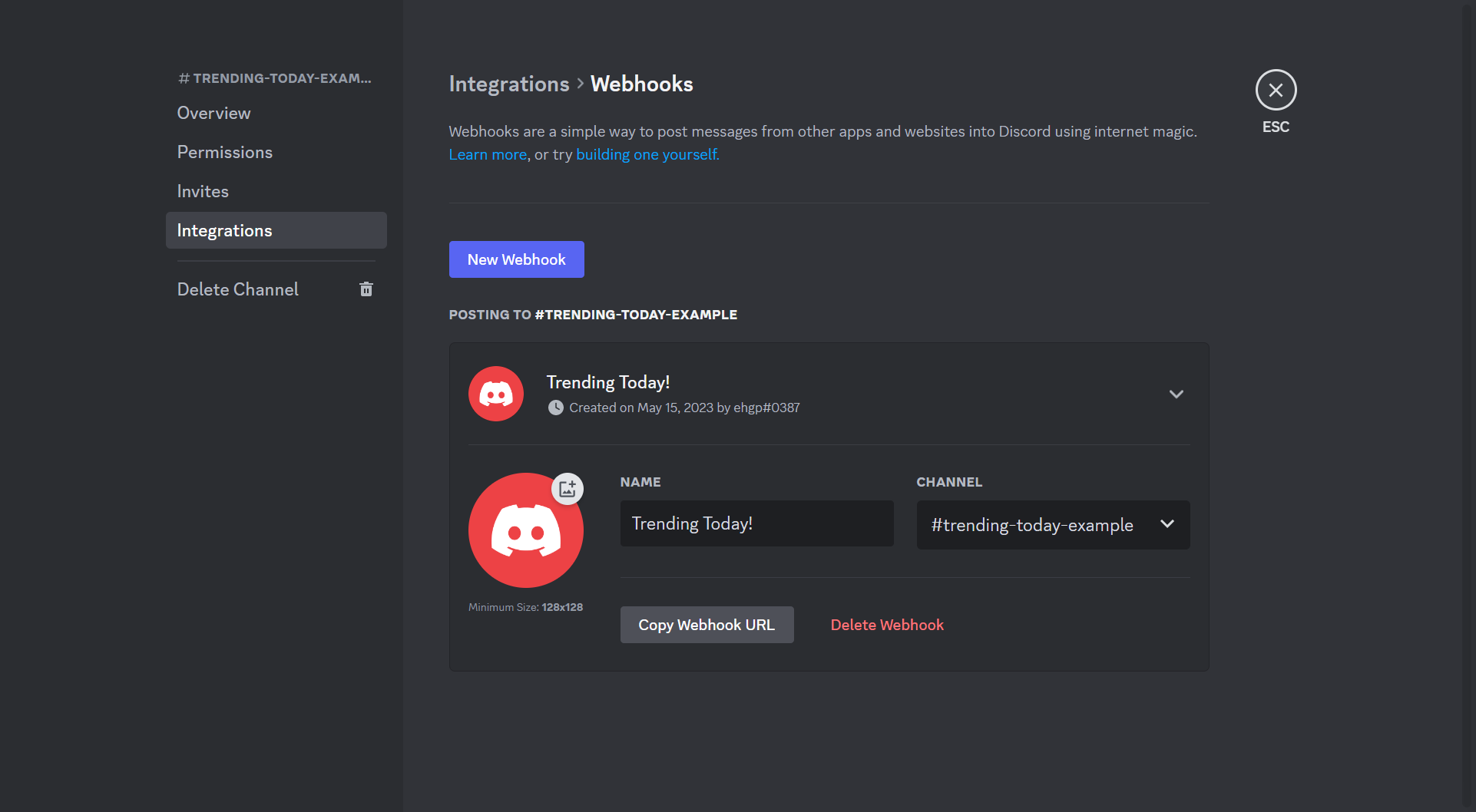Screen dimensions: 1476x812
Task: Click the Trending Today! webhook title
Action: [608, 382]
